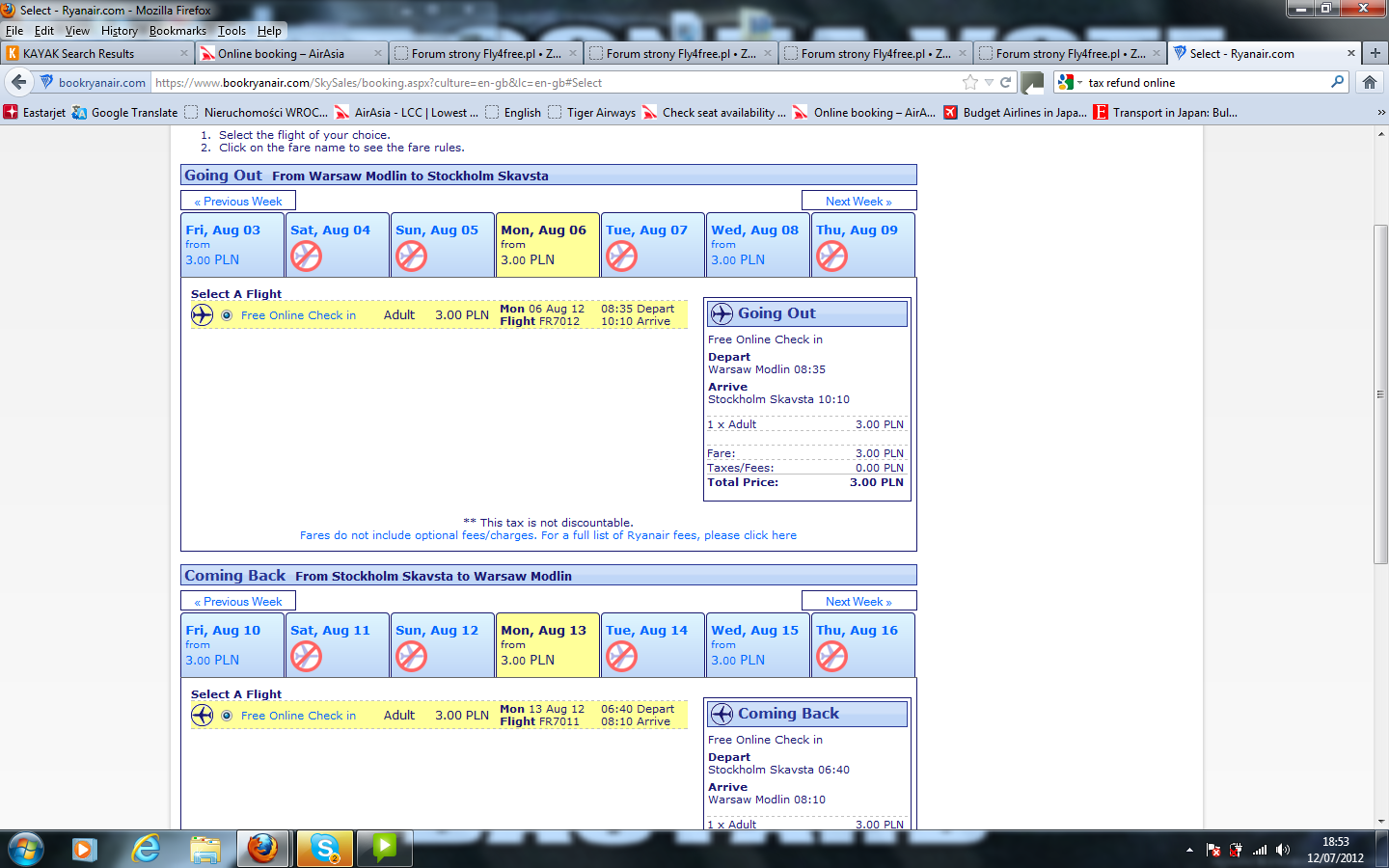Select the FR7011 return flight radio button
This screenshot has width=1389, height=868.
point(227,716)
